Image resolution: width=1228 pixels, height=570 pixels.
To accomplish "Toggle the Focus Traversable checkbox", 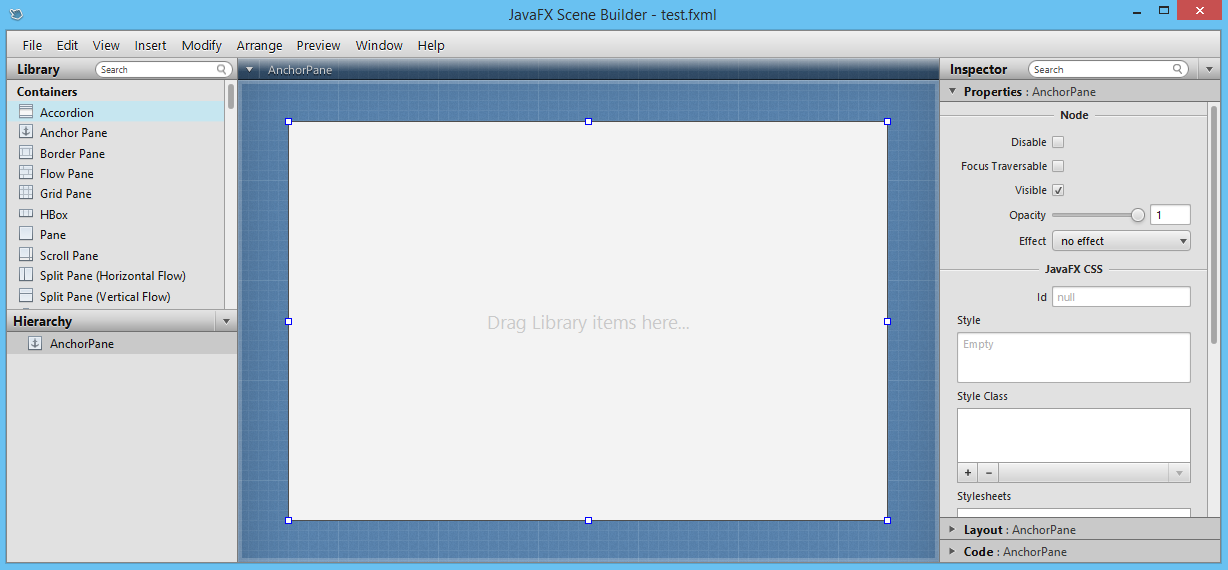I will pyautogui.click(x=1058, y=166).
